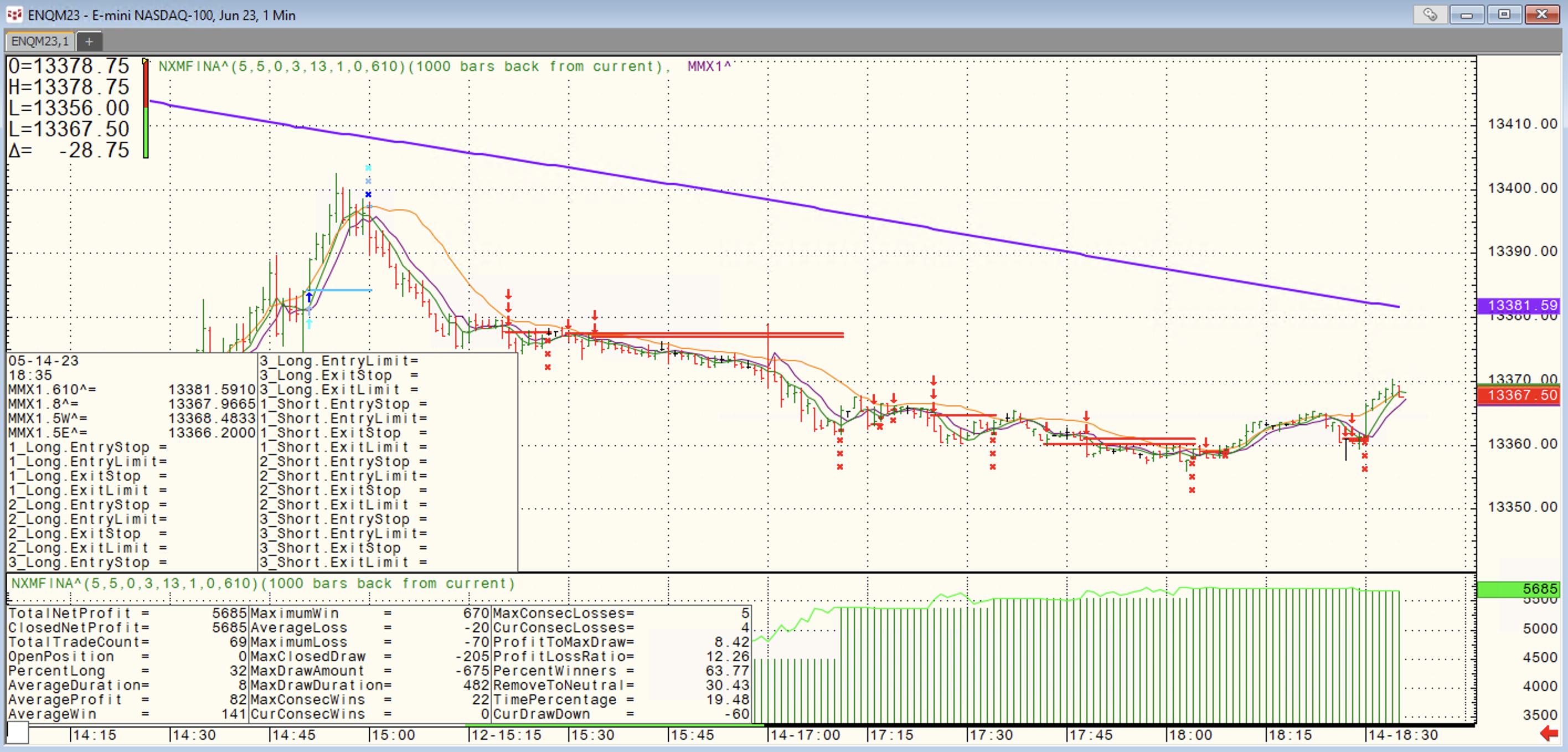This screenshot has width=1568, height=752.
Task: Click the PercentLong = 32 statistic
Action: tap(127, 671)
